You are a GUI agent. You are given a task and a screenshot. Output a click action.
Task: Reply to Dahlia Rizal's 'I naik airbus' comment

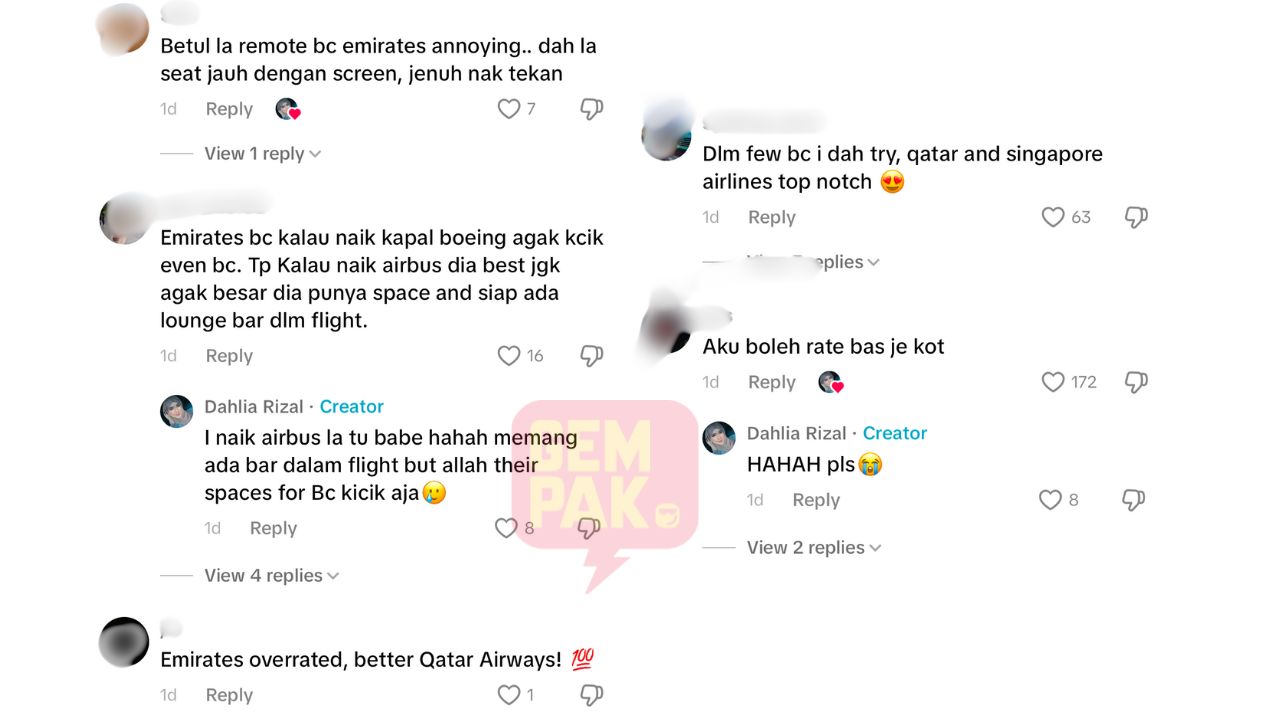[273, 528]
